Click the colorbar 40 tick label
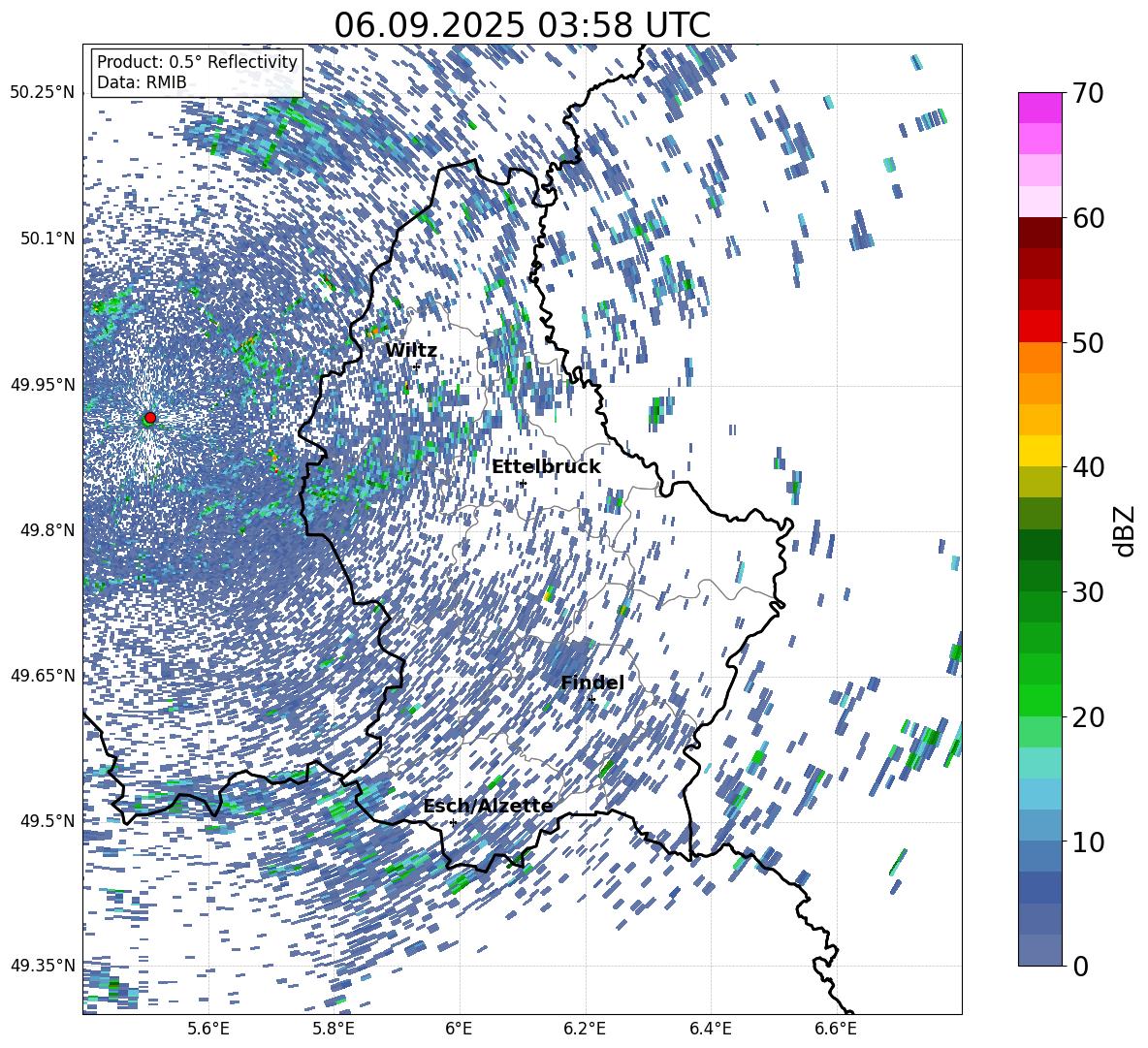The height and width of the screenshot is (1048, 1148). (x=1088, y=467)
